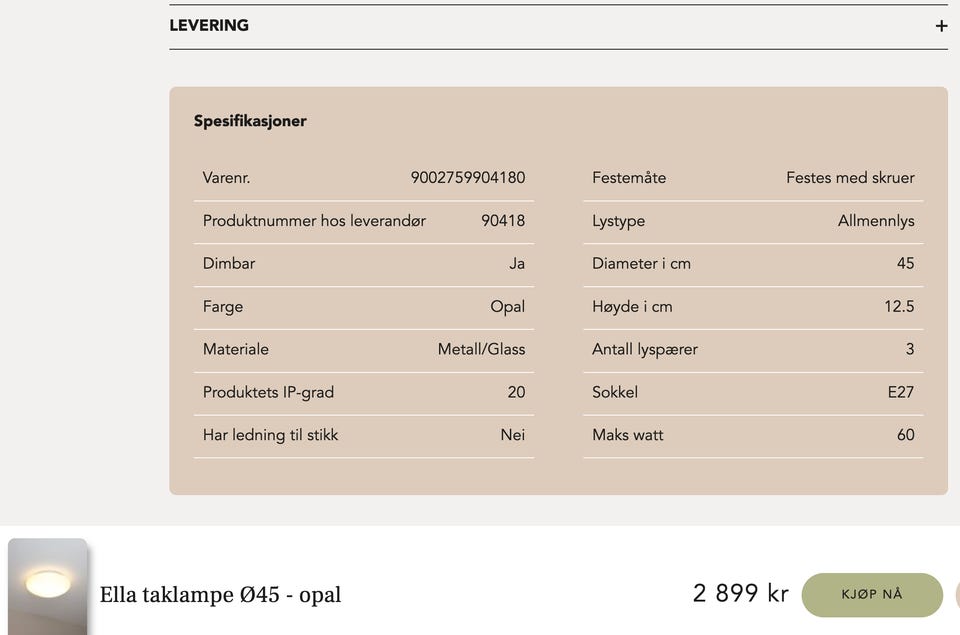Click the Produktnummer hos leverandør value 90418

coord(503,220)
